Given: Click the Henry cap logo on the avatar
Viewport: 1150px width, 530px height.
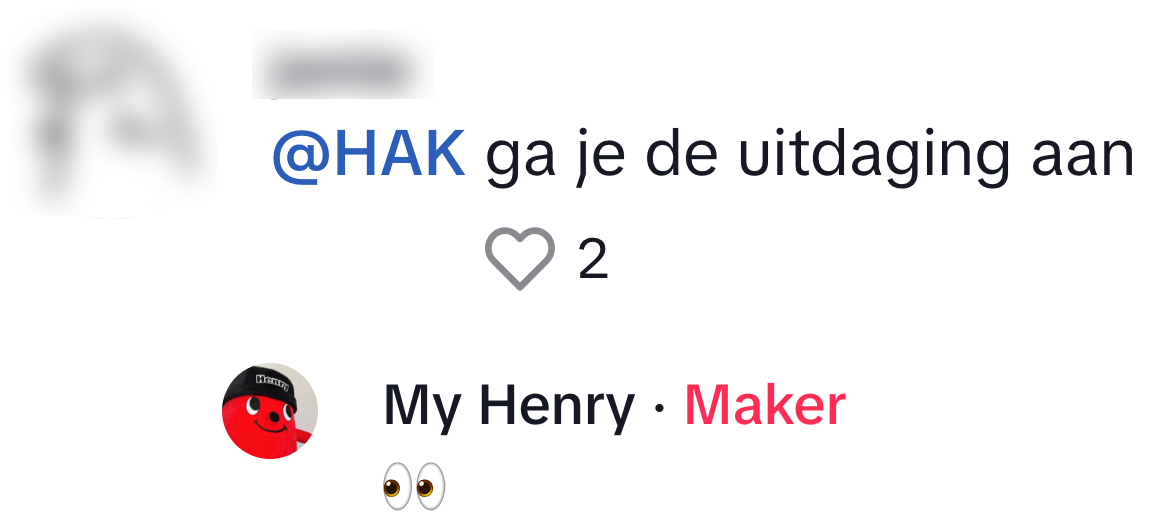Looking at the screenshot, I should pos(270,381).
